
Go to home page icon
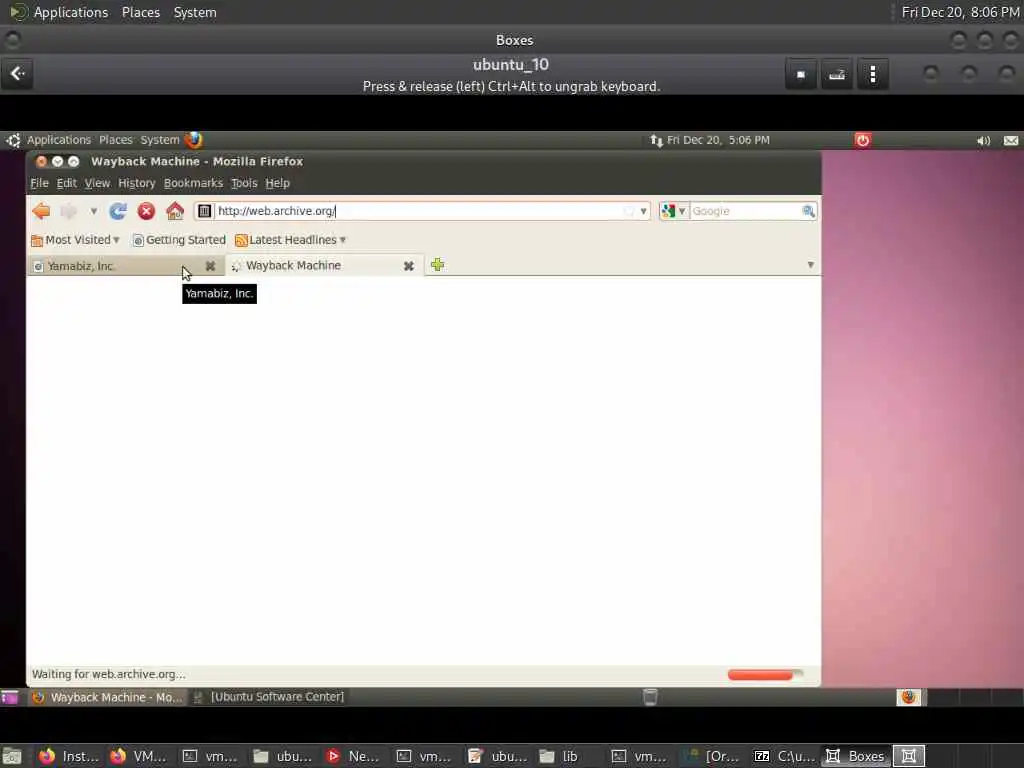[175, 211]
